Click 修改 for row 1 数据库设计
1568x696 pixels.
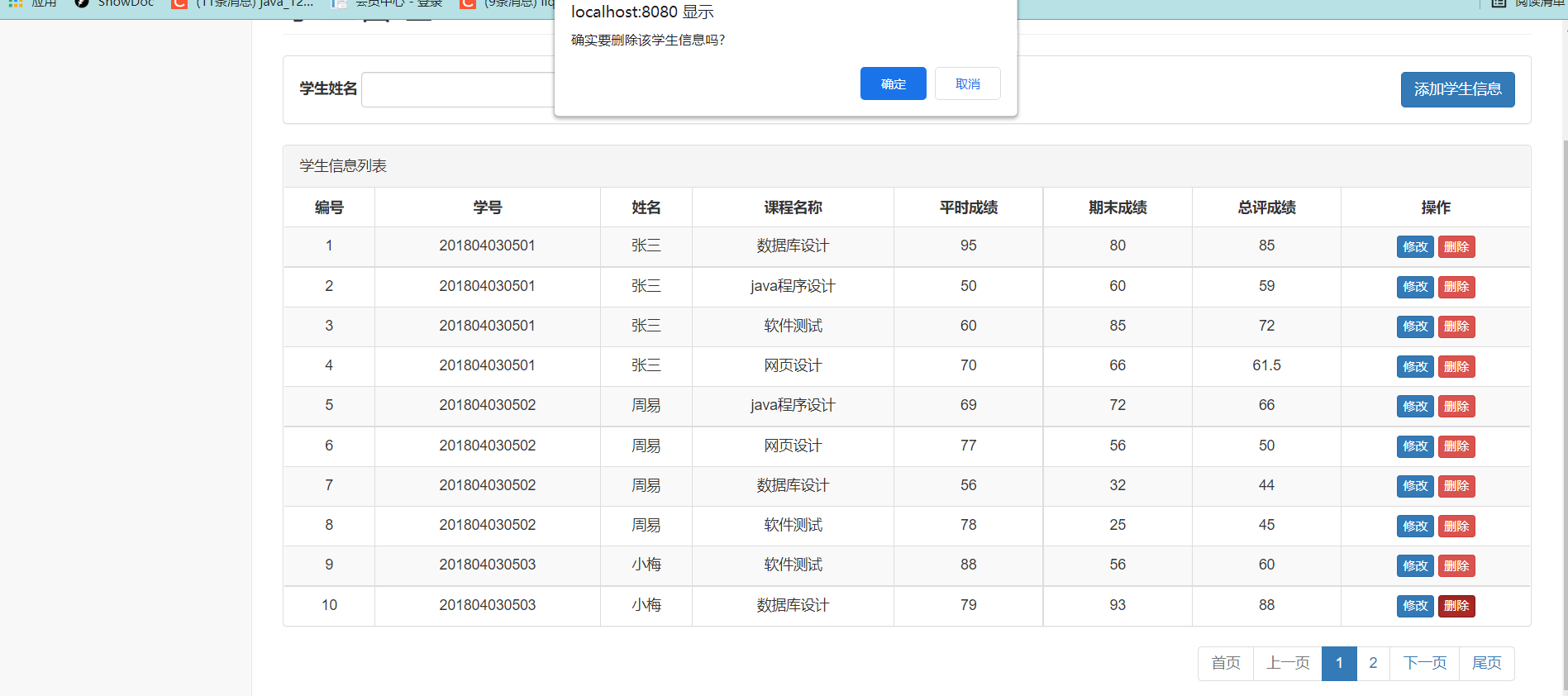pyautogui.click(x=1415, y=246)
